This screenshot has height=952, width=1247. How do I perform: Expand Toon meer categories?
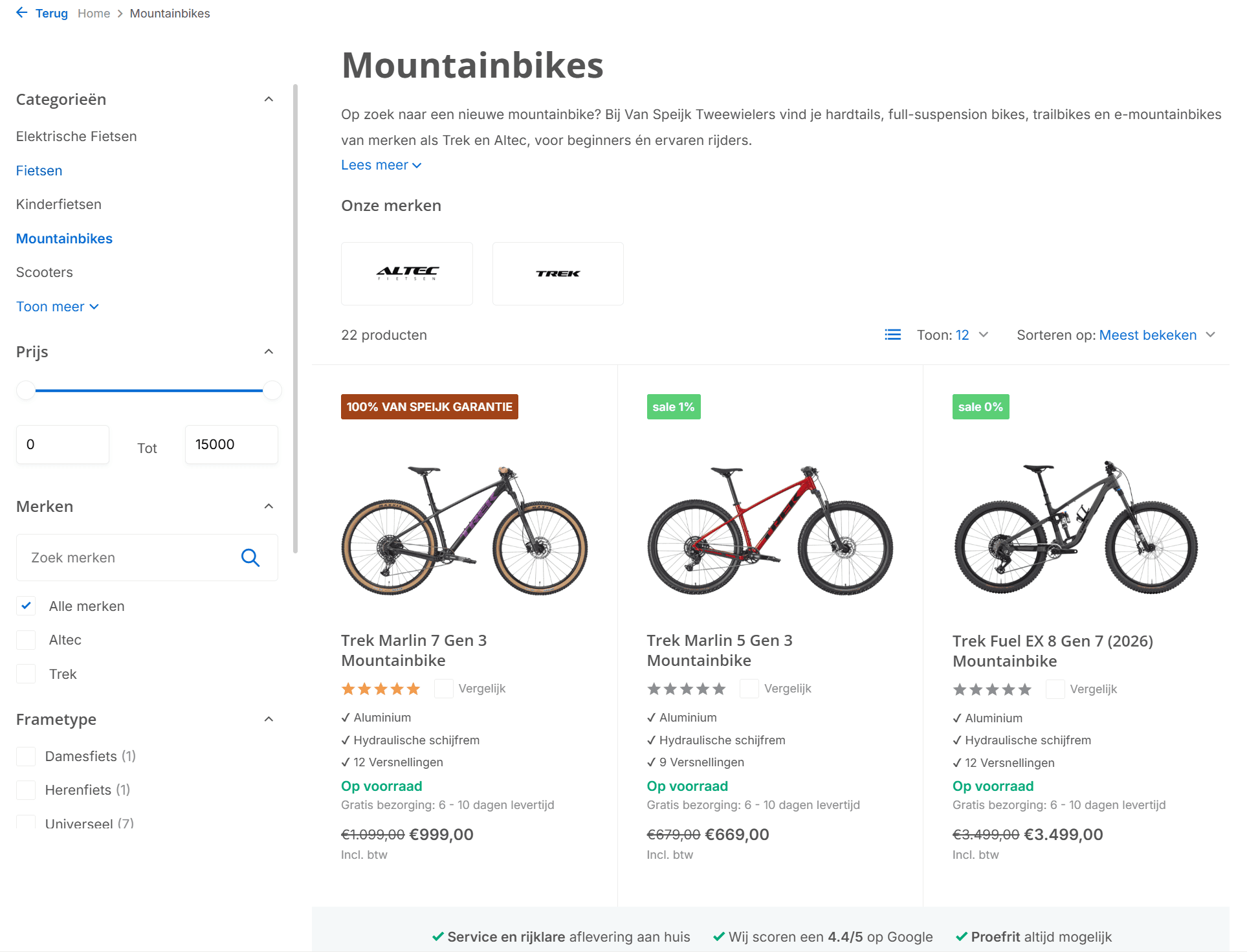coord(58,307)
